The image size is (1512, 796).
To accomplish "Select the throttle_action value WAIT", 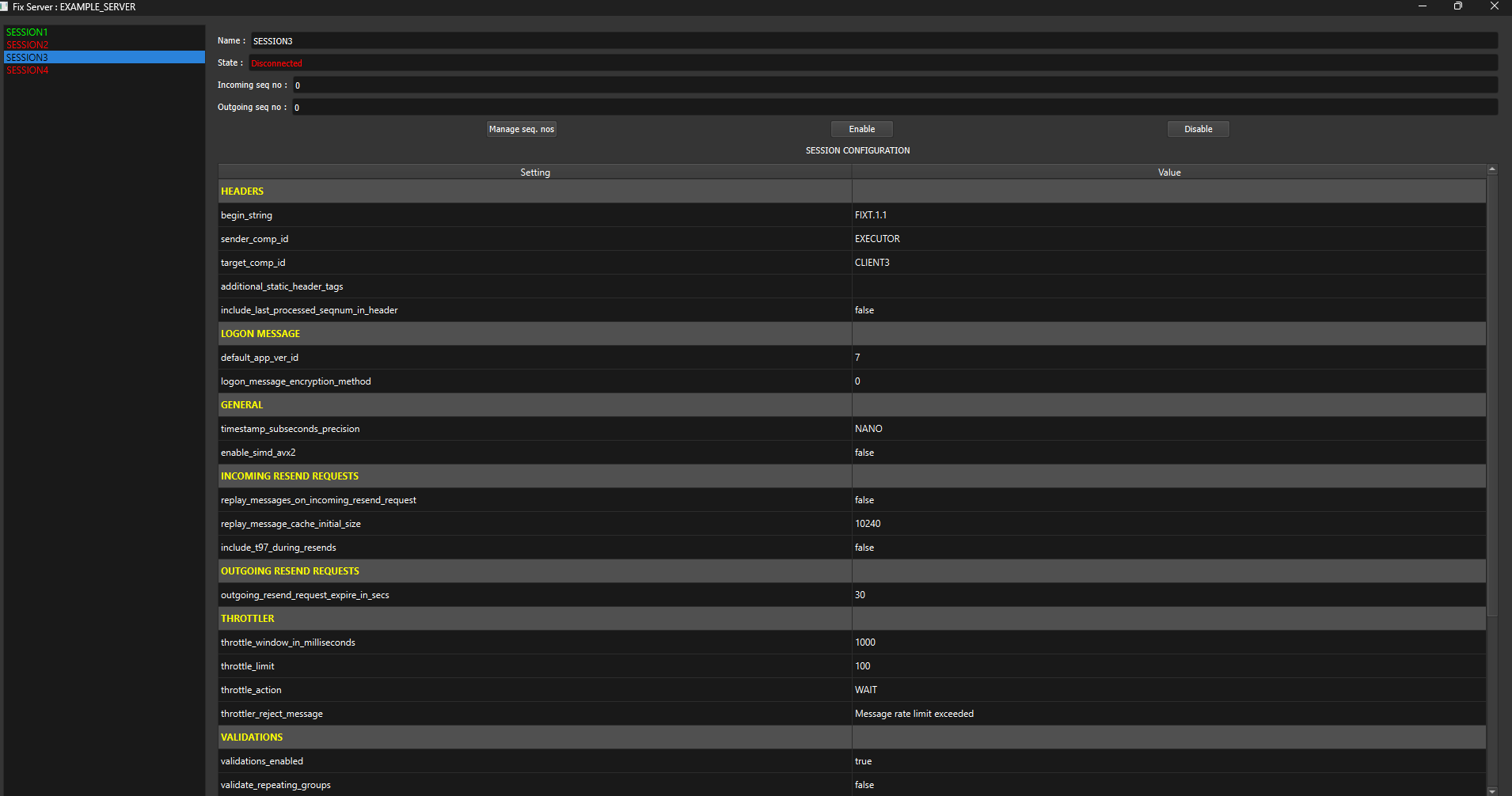I will coord(866,690).
